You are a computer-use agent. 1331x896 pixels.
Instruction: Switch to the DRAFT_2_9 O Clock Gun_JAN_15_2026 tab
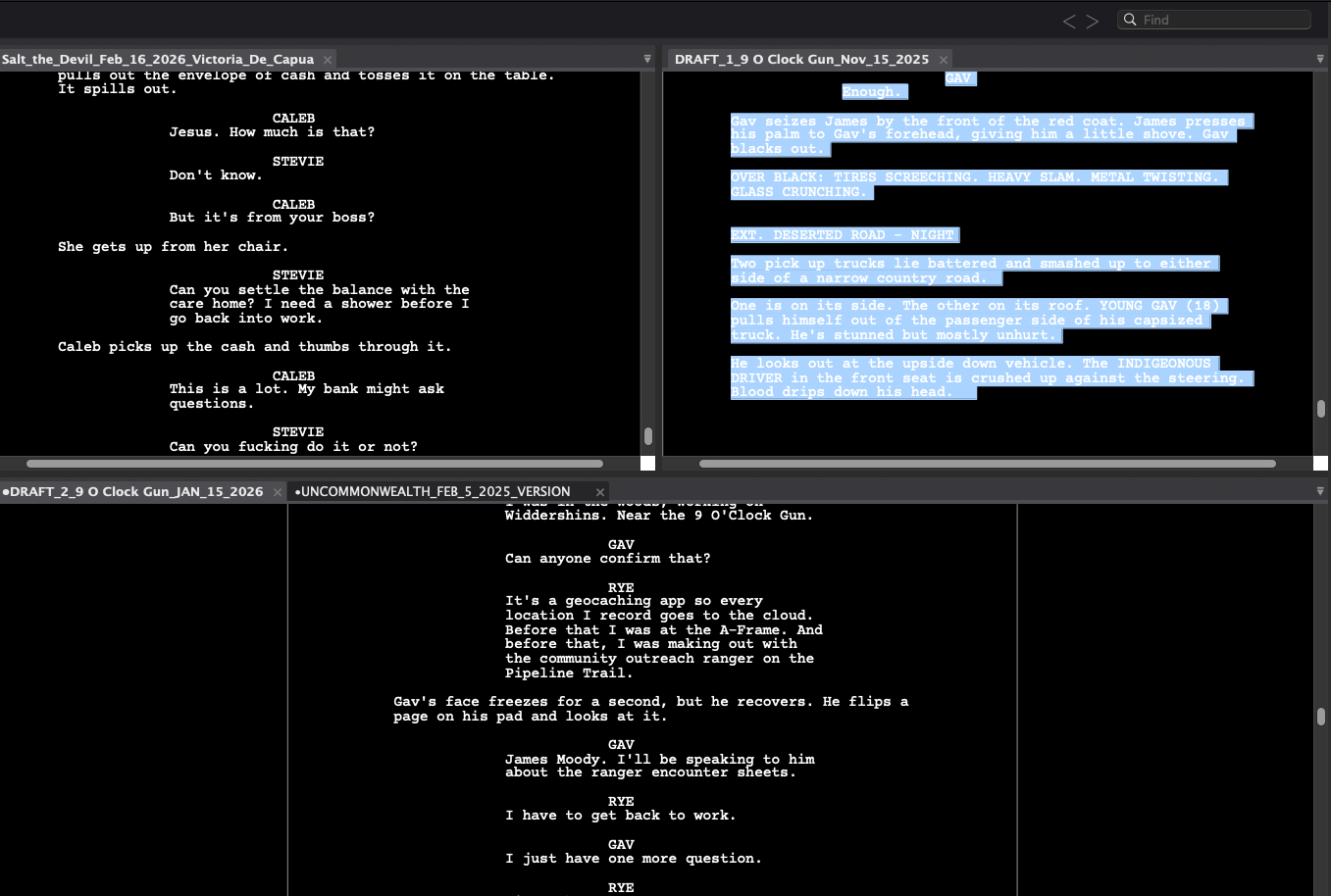136,492
